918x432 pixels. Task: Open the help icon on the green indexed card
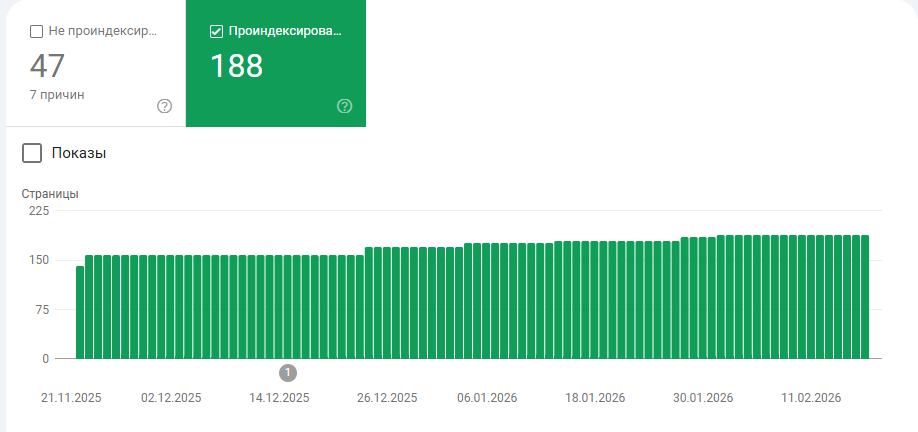pyautogui.click(x=345, y=106)
